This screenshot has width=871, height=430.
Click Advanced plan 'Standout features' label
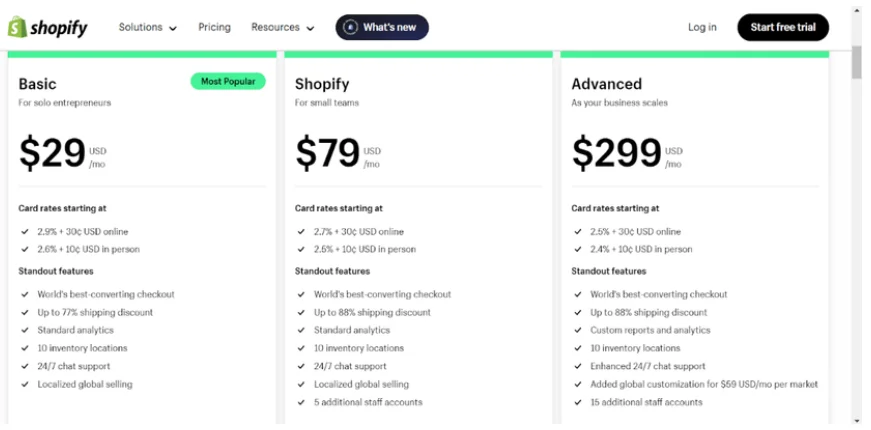point(609,271)
